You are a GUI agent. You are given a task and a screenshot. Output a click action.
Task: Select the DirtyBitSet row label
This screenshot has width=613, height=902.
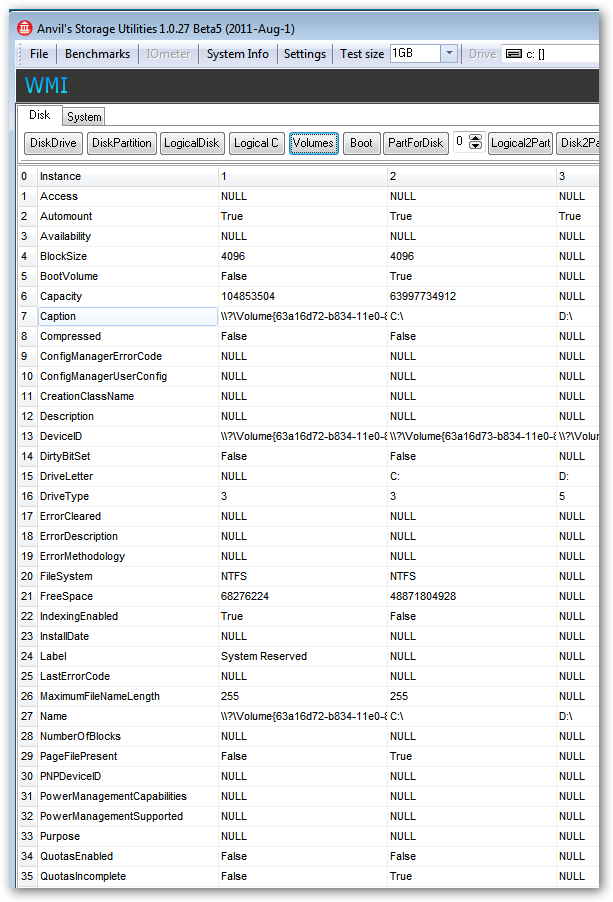tap(65, 457)
